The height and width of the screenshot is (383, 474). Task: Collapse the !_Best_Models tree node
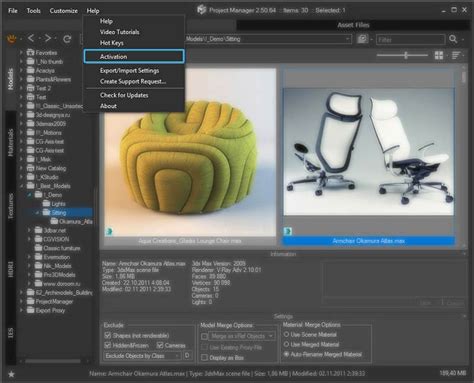[x=21, y=186]
